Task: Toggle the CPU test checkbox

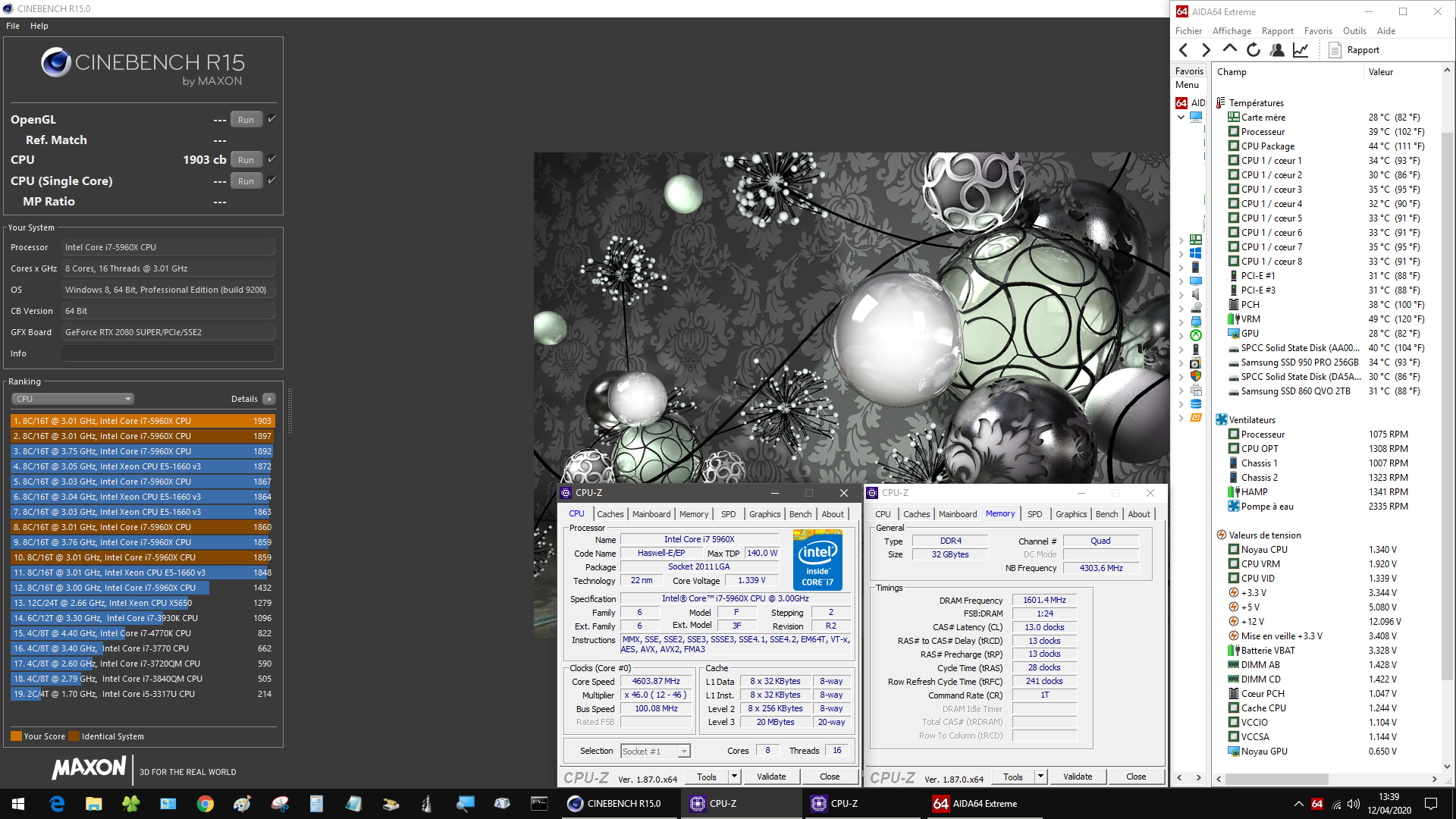Action: click(x=271, y=159)
